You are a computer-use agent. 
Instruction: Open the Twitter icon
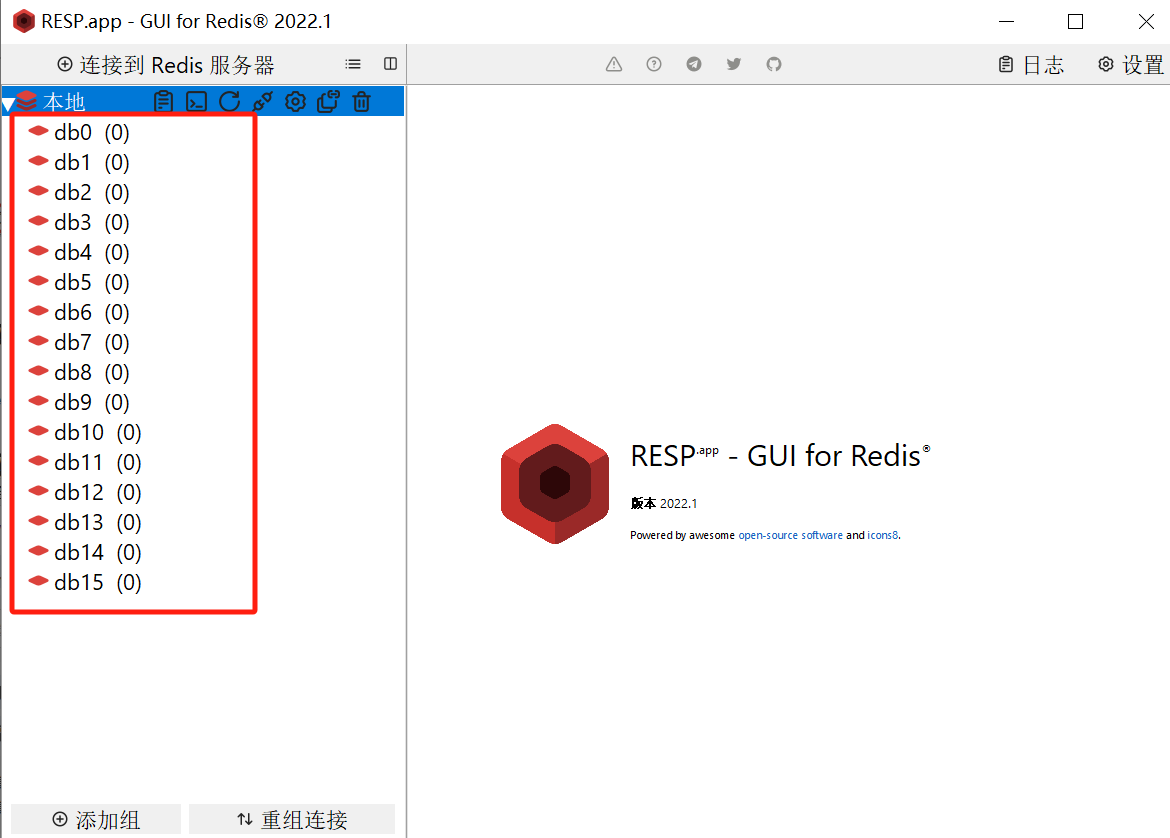[x=734, y=64]
